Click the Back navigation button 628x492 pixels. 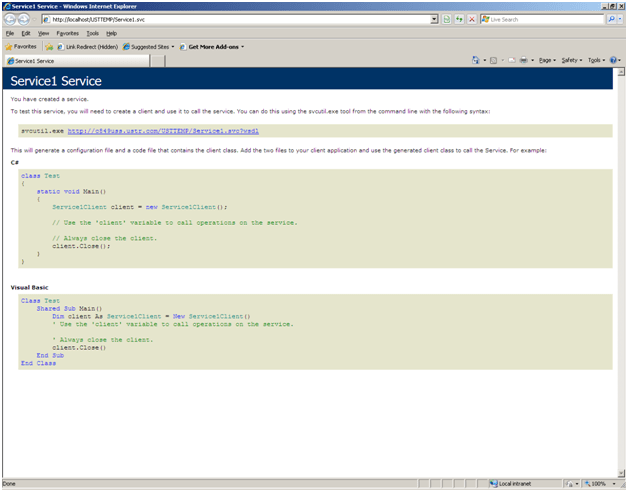click(10, 19)
